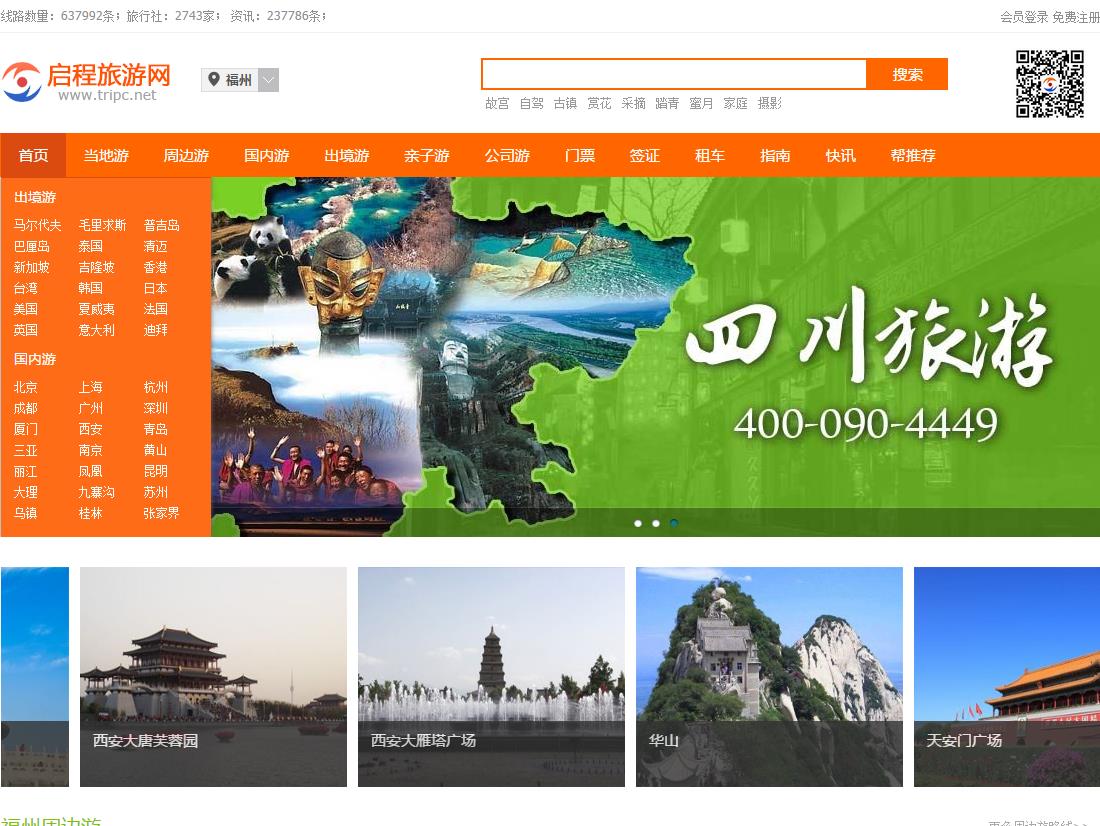
Task: Select the second banner slide dot
Action: tap(656, 524)
